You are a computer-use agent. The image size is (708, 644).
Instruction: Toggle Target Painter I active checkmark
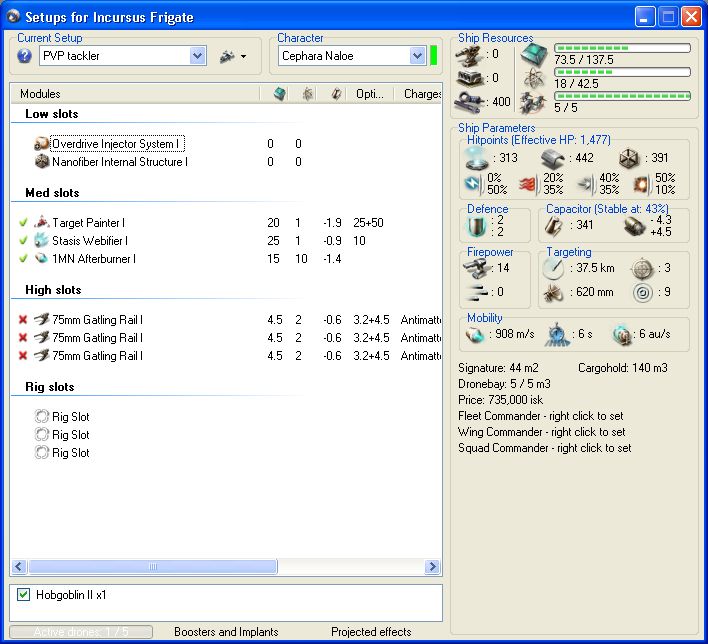coord(23,223)
